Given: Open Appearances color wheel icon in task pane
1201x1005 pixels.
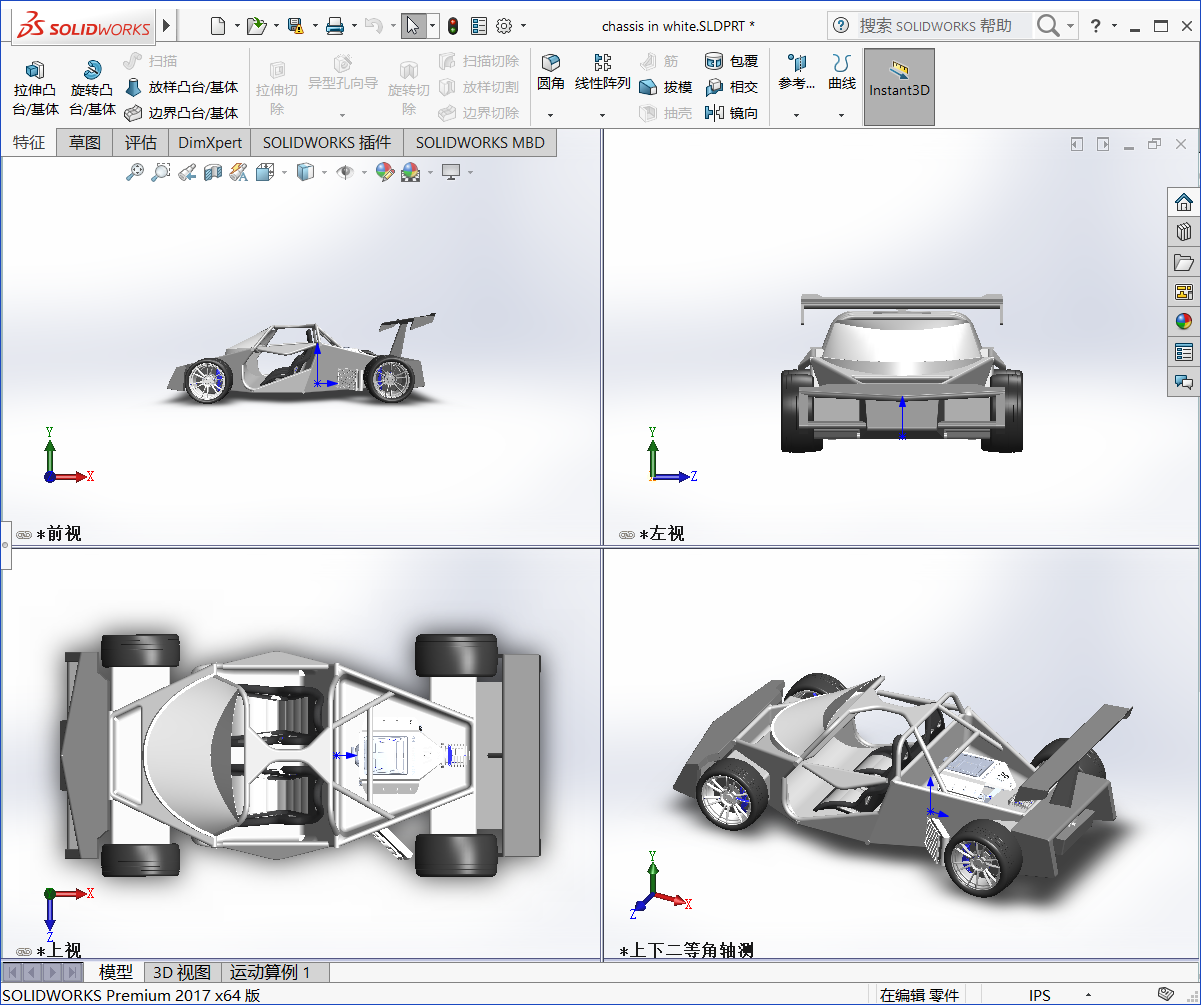Looking at the screenshot, I should click(1184, 322).
